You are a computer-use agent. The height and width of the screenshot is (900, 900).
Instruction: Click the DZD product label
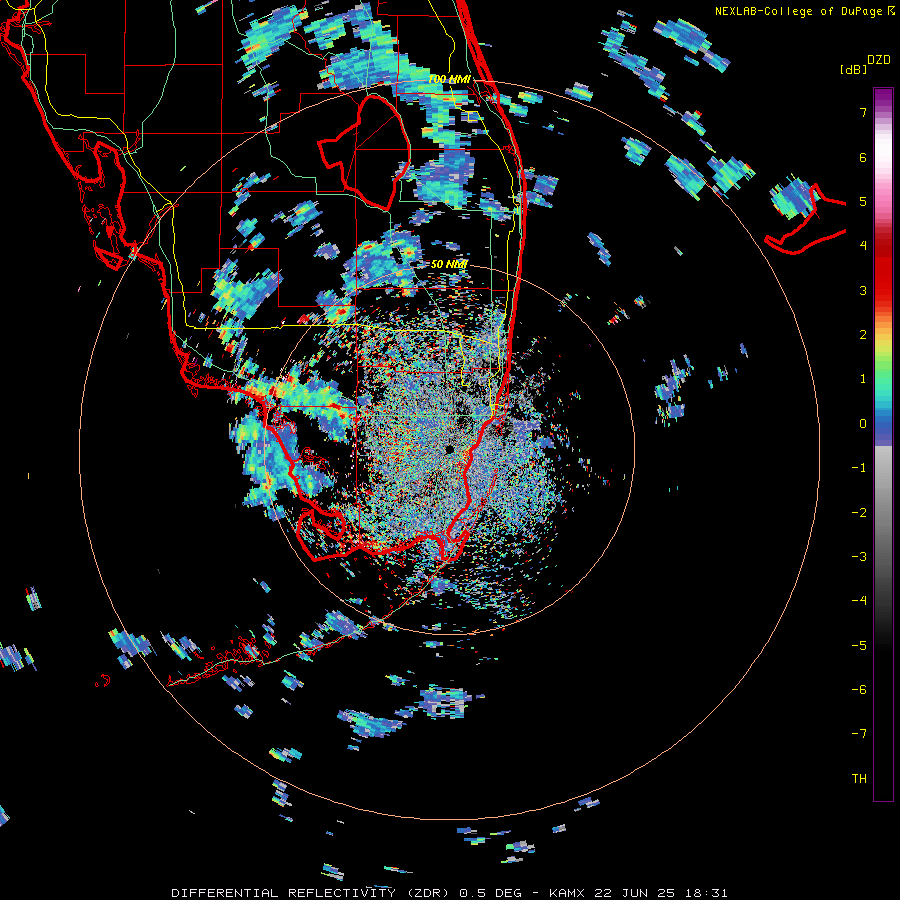pos(879,60)
